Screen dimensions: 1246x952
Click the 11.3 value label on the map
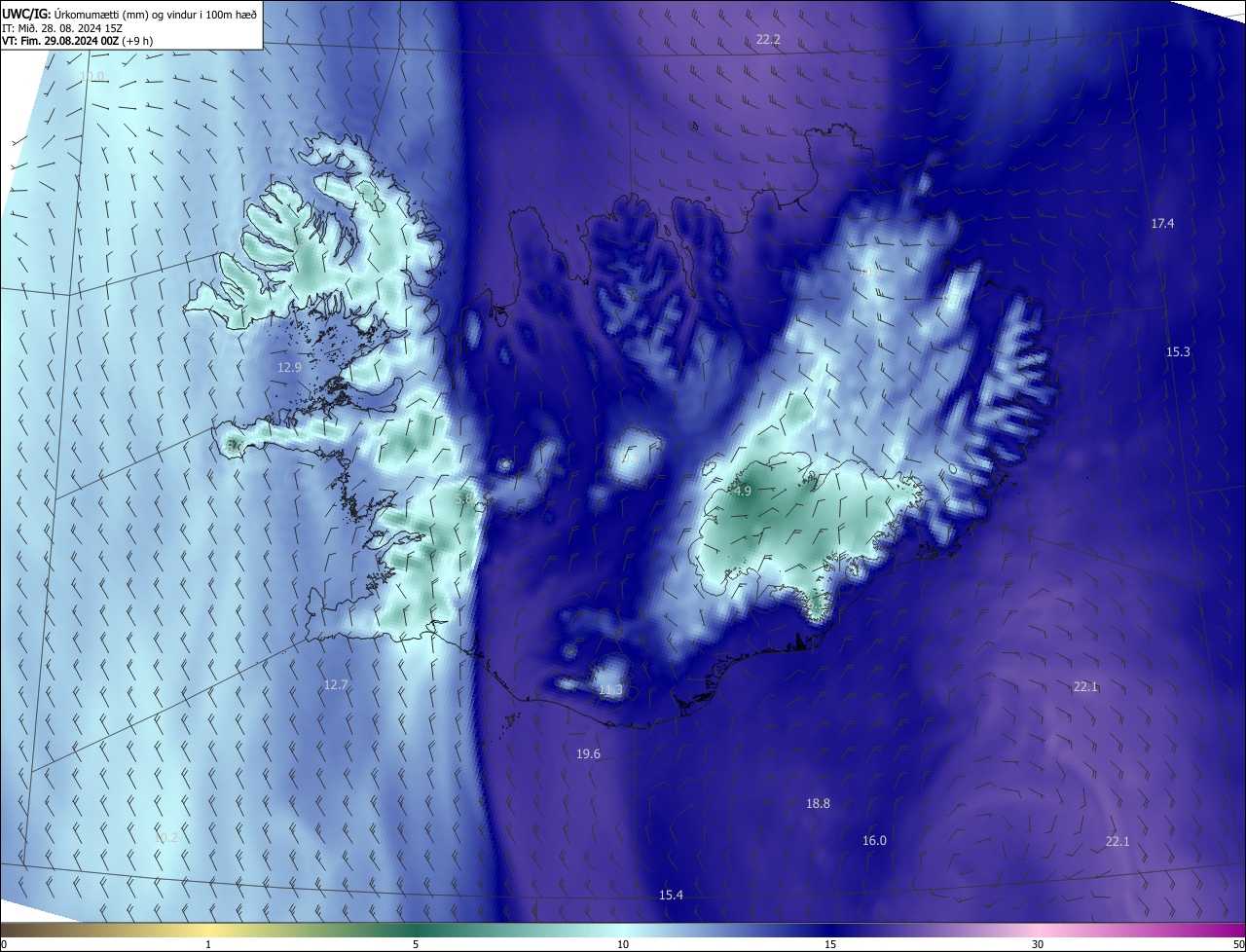click(610, 690)
